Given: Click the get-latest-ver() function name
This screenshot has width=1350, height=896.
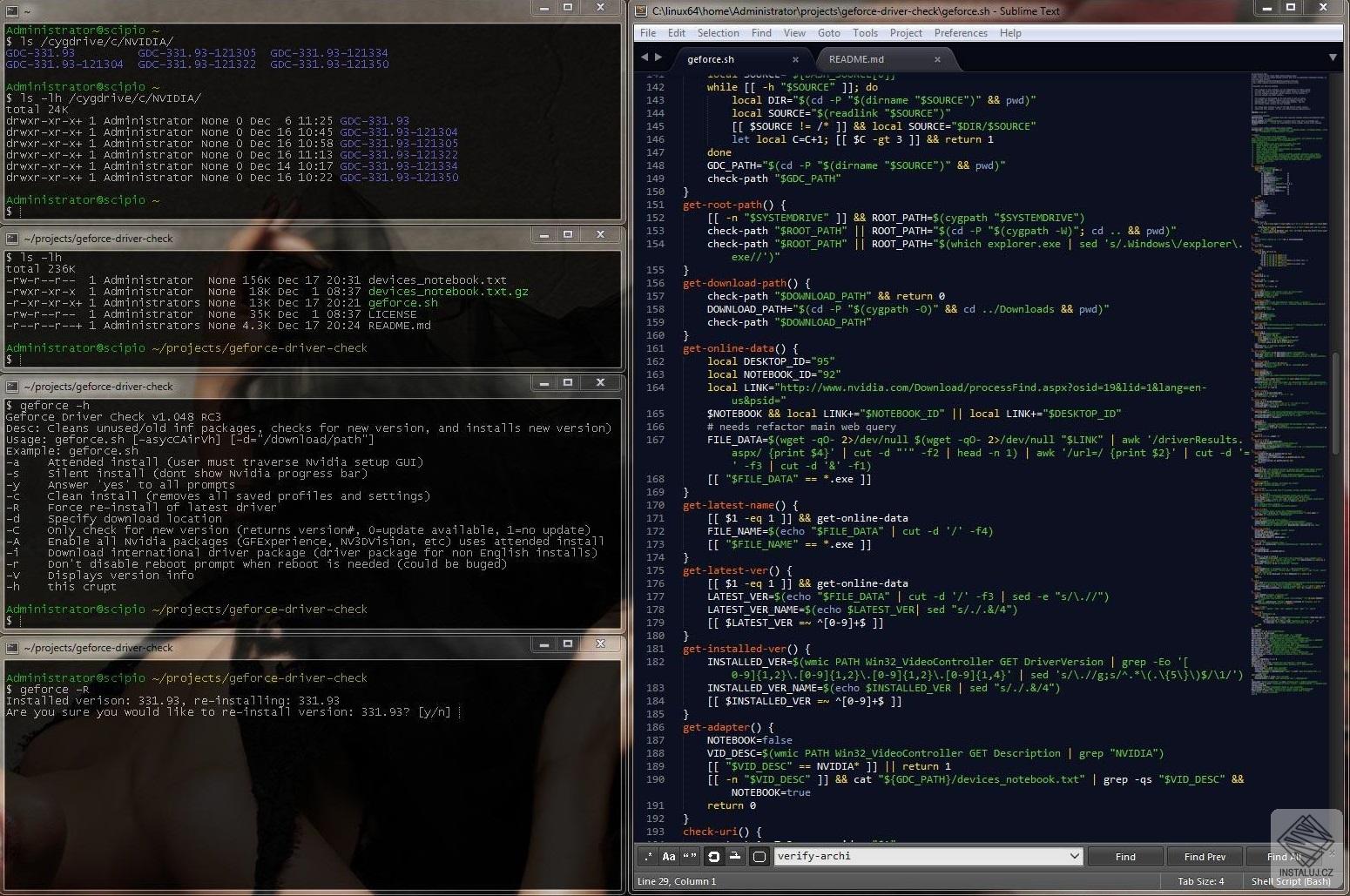Looking at the screenshot, I should (724, 570).
